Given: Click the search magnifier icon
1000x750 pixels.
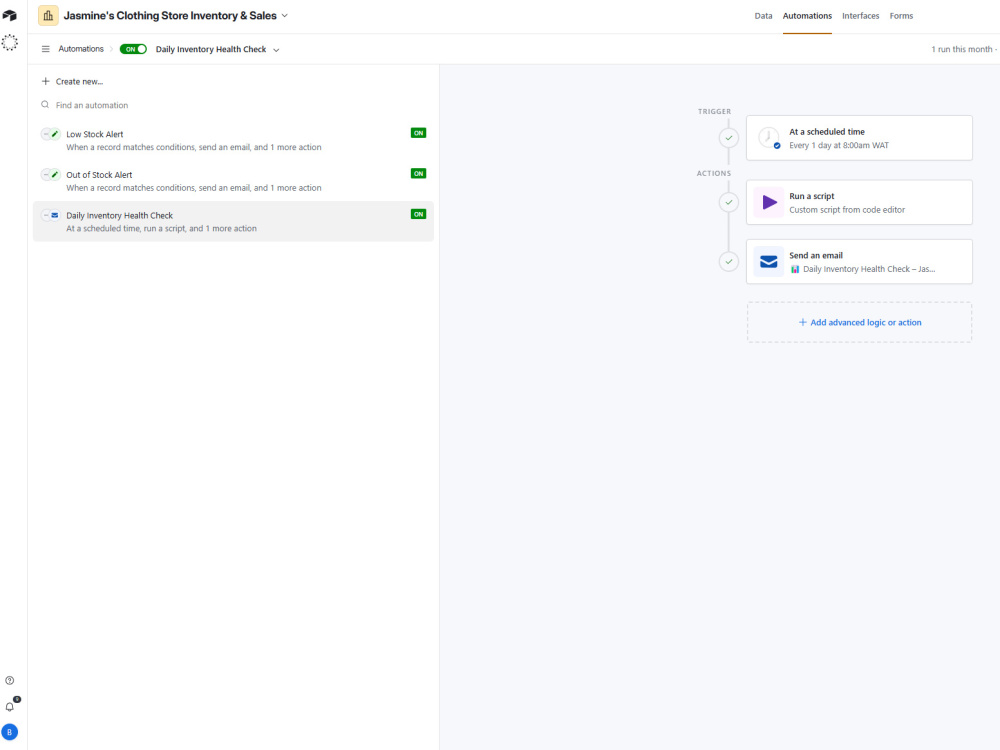Looking at the screenshot, I should pos(45,105).
